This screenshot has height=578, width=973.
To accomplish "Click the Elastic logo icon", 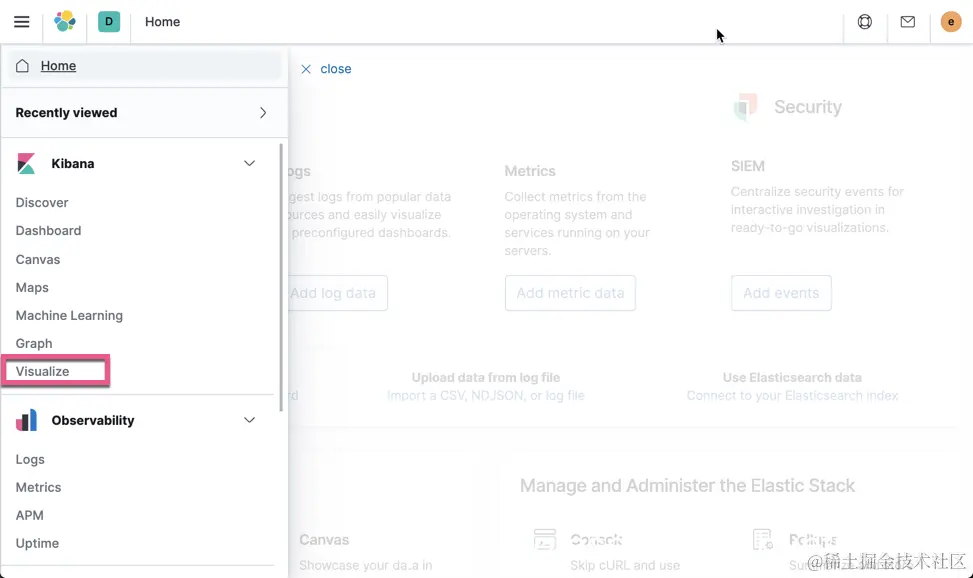I will tap(65, 22).
